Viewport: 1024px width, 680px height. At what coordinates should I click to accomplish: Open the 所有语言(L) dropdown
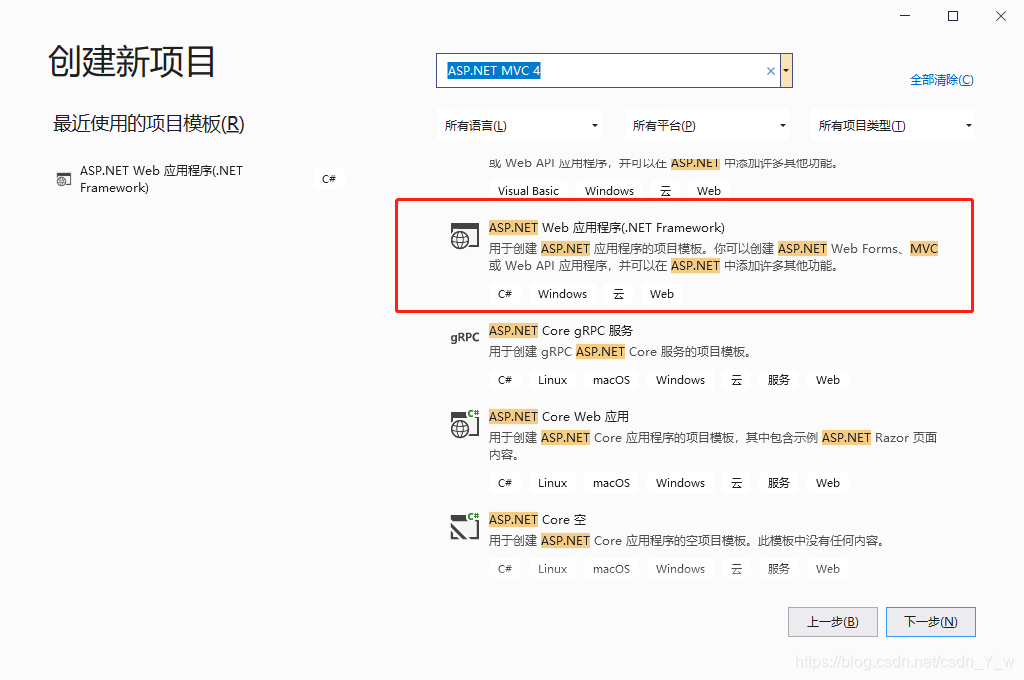click(x=519, y=125)
